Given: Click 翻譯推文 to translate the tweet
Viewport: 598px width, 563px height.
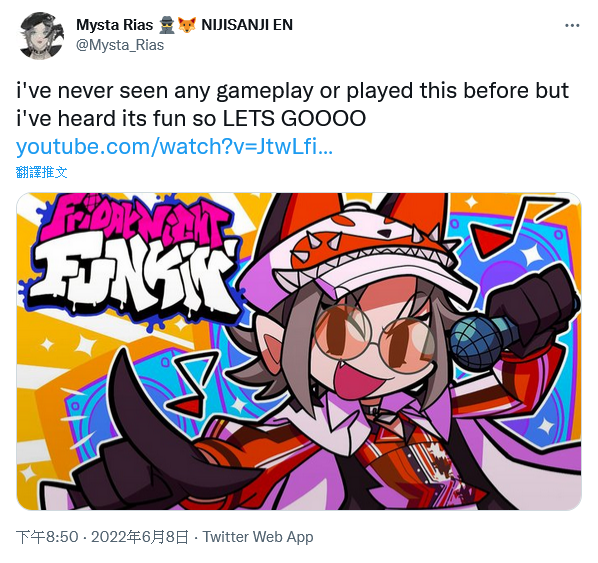Looking at the screenshot, I should coord(42,172).
